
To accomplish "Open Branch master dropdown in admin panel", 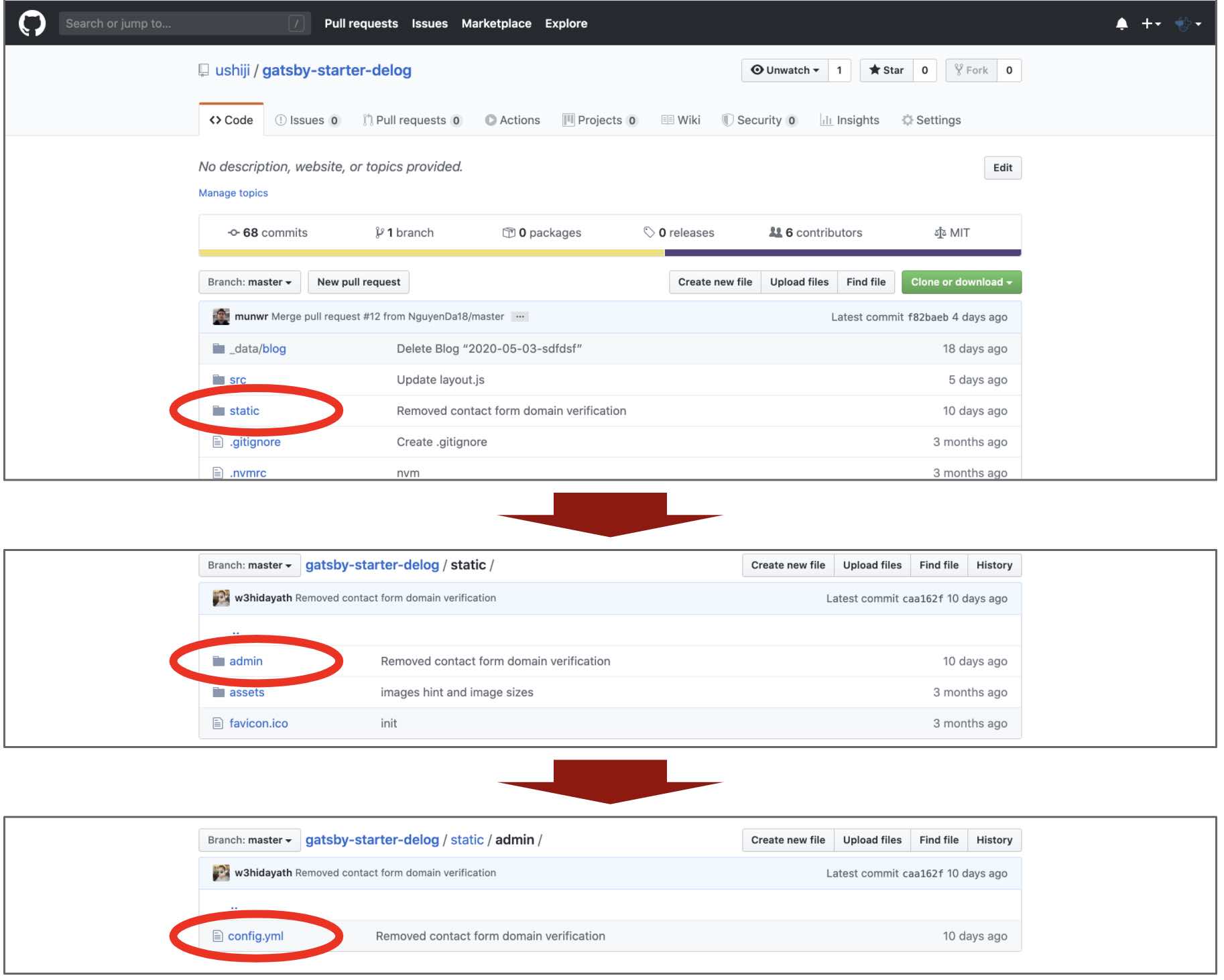I will pos(249,840).
